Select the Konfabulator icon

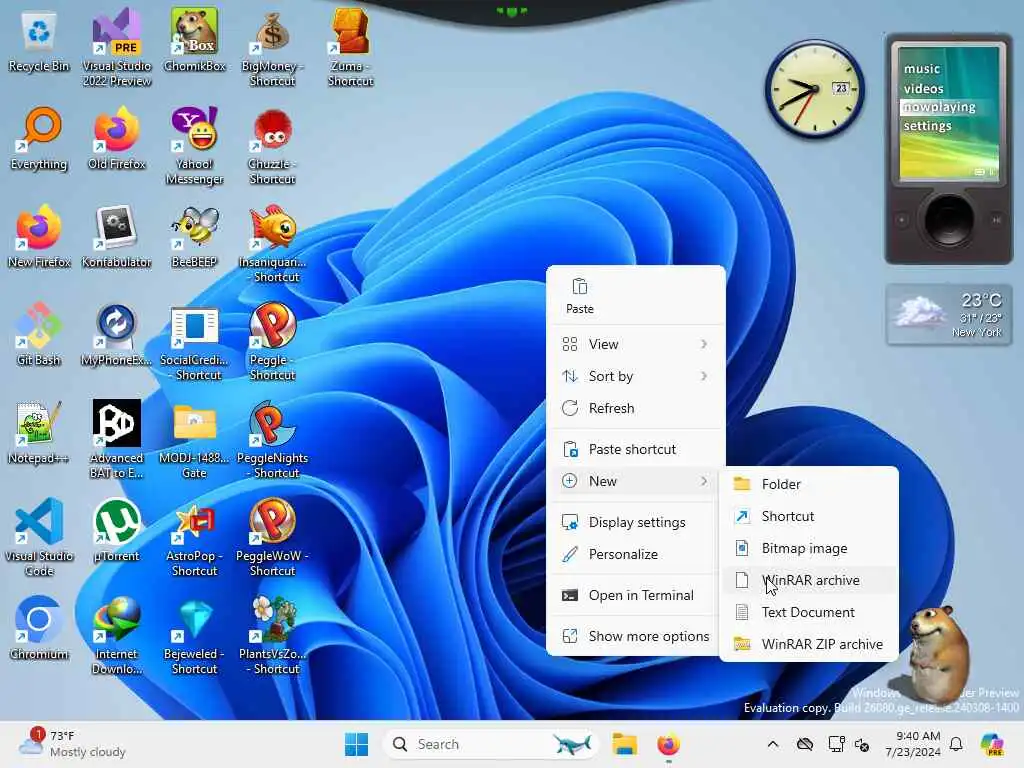[x=117, y=236]
